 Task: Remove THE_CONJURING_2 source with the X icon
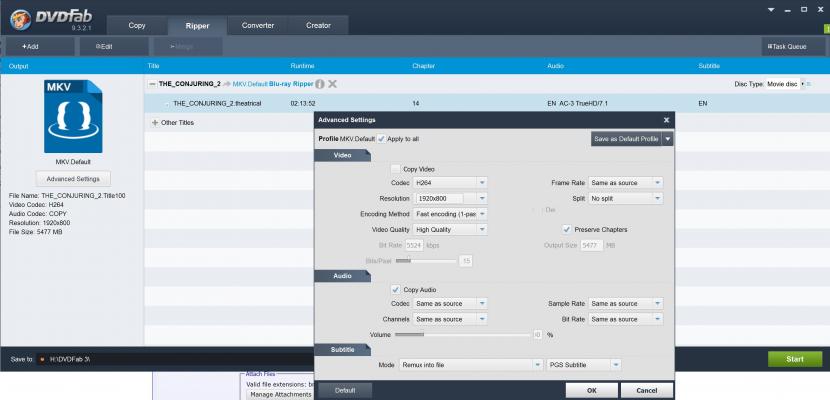click(332, 84)
